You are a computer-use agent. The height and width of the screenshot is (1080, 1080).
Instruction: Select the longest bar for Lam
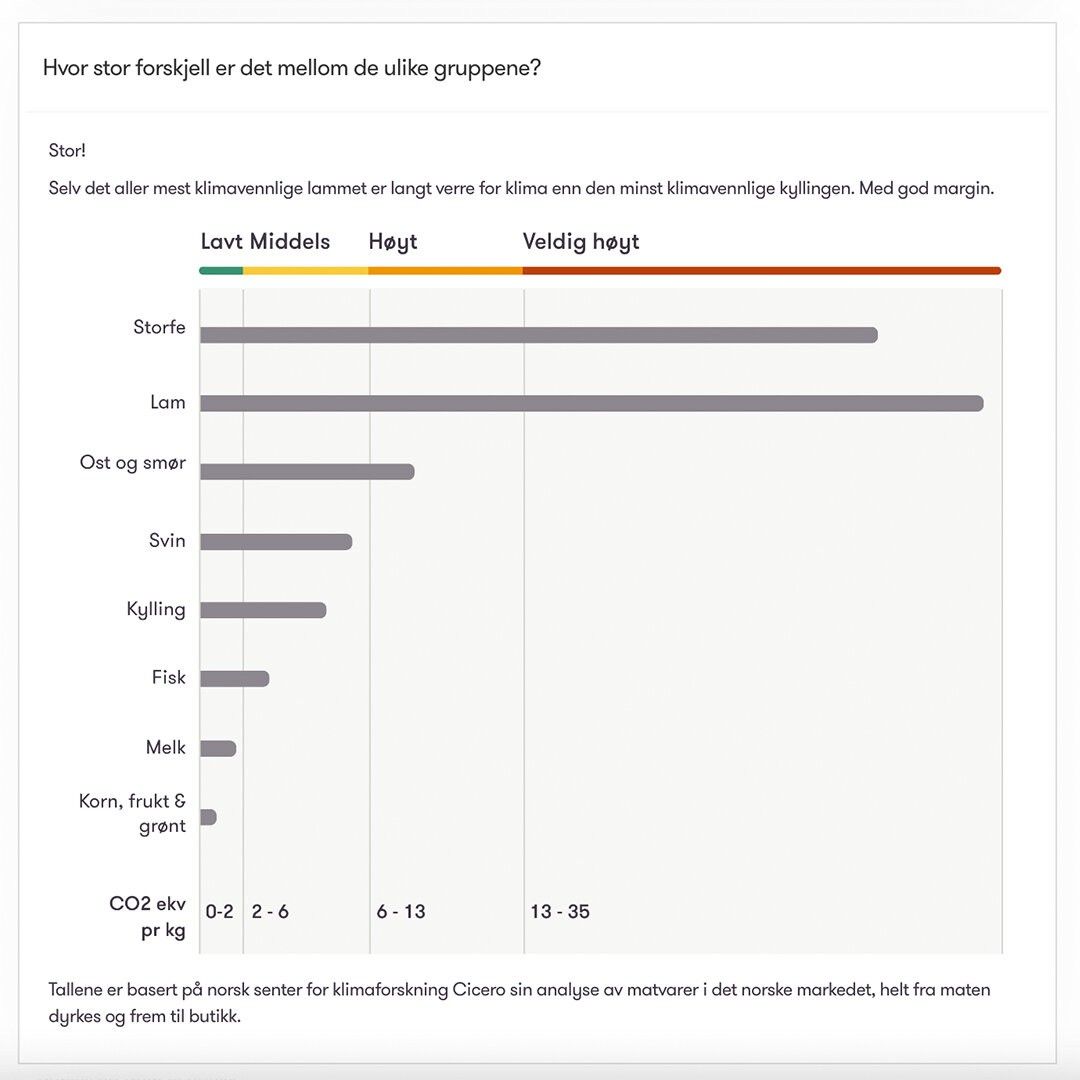(591, 403)
